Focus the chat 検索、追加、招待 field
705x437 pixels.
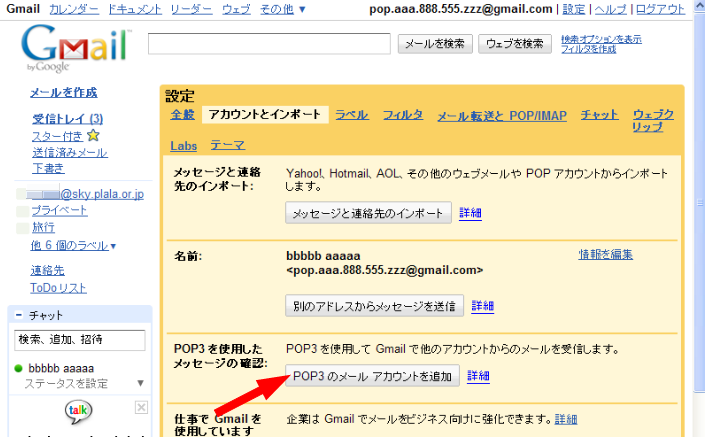[80, 340]
